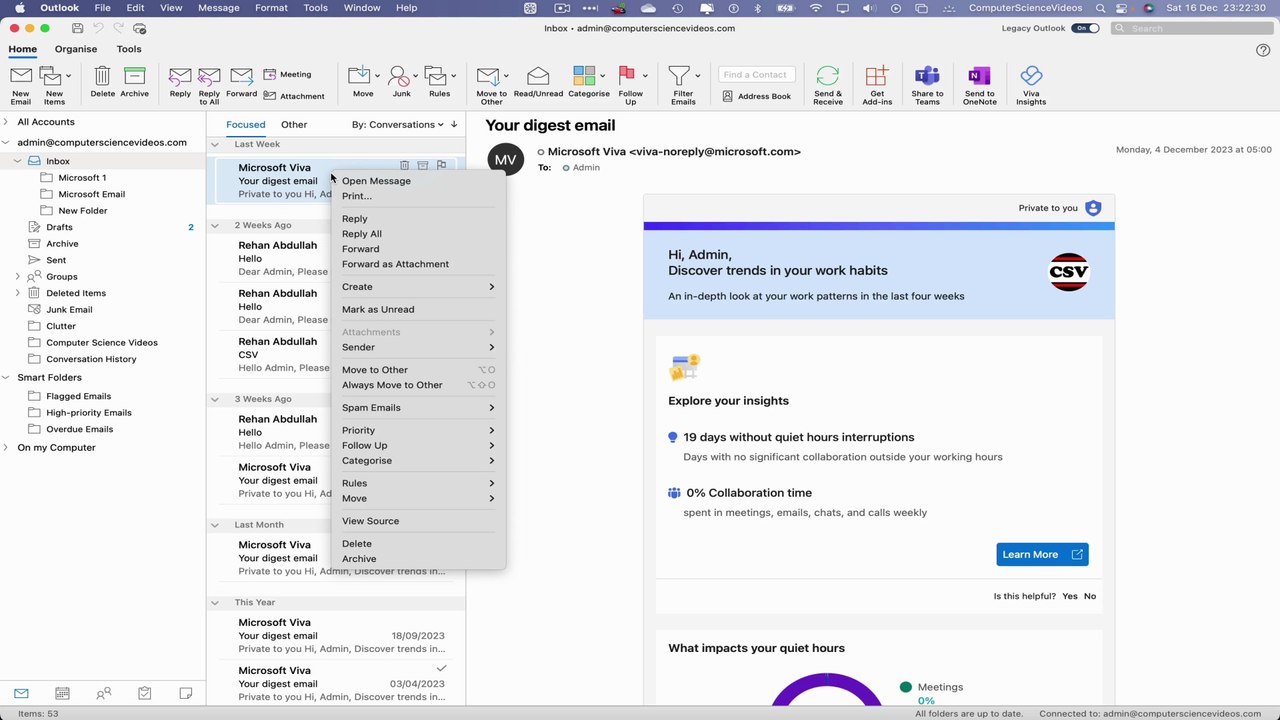The height and width of the screenshot is (720, 1280).
Task: Switch to Calendar view in bottom navigation
Action: (x=62, y=693)
